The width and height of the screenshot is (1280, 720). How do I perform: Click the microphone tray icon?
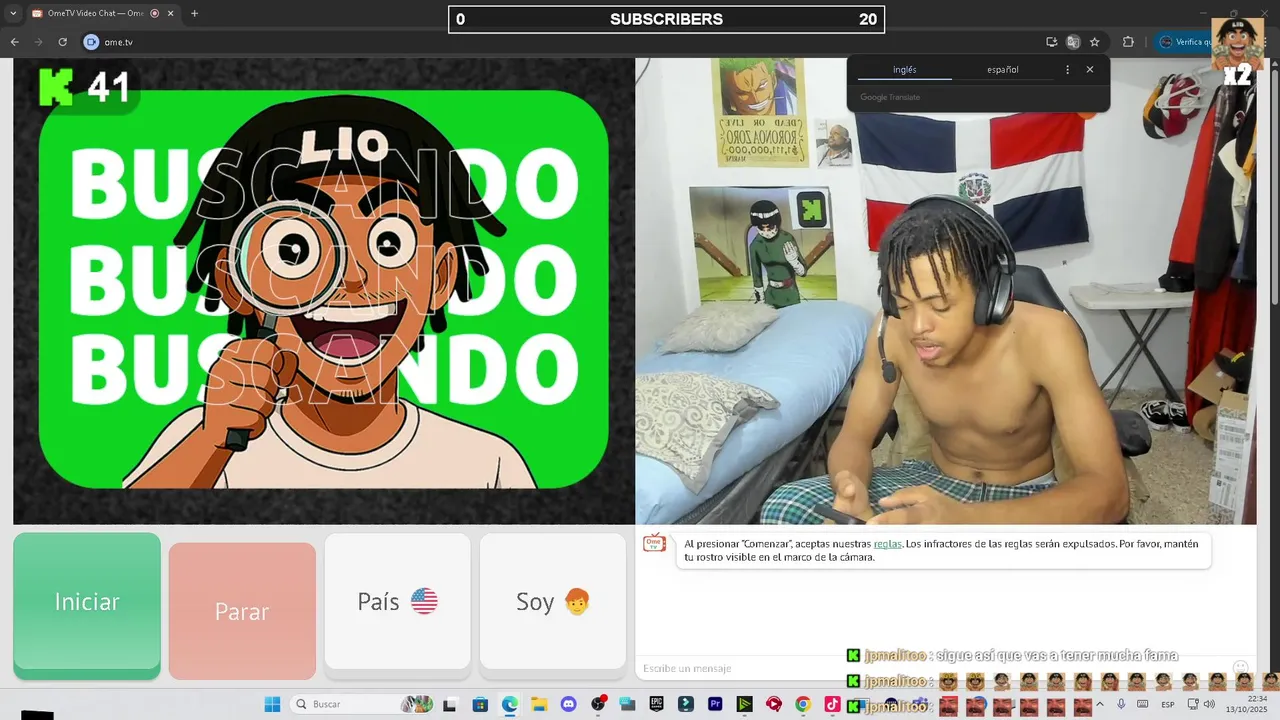point(1120,704)
